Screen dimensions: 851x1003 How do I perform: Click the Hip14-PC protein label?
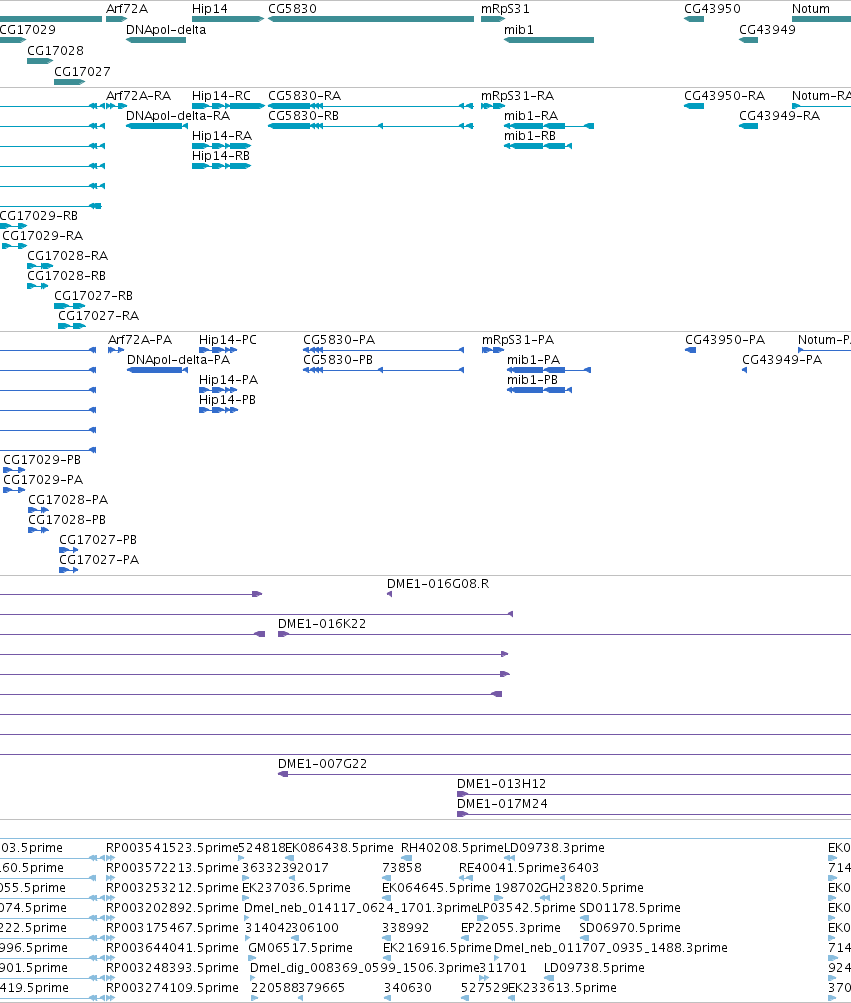click(x=227, y=340)
